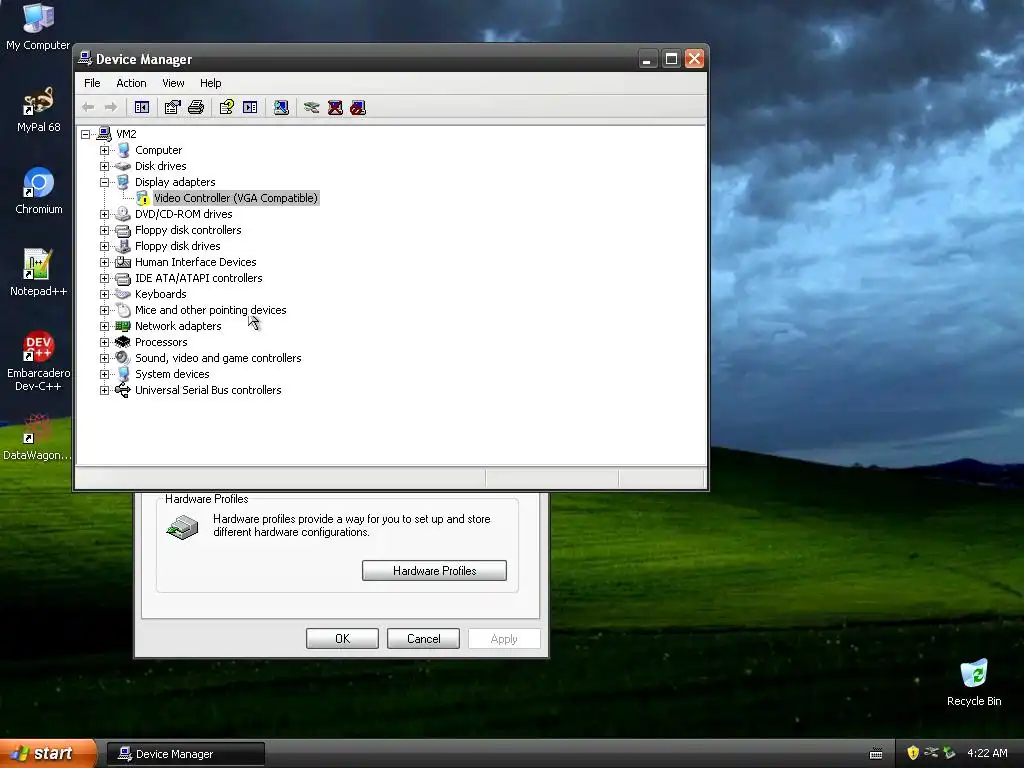Click the warning icon beside Video Controller

[x=143, y=199]
